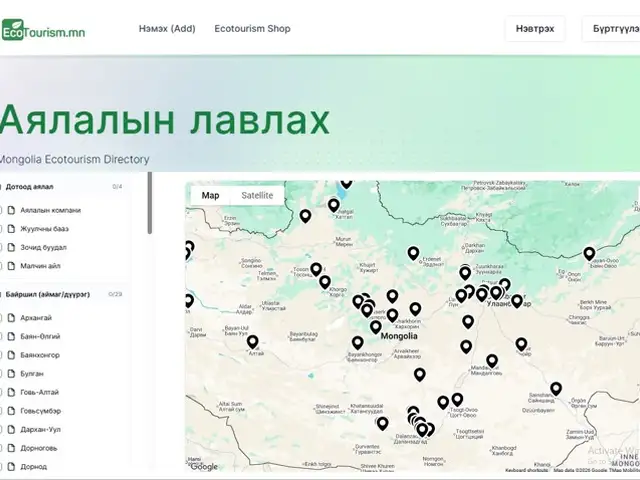Click the Google logo on the map

tap(204, 467)
